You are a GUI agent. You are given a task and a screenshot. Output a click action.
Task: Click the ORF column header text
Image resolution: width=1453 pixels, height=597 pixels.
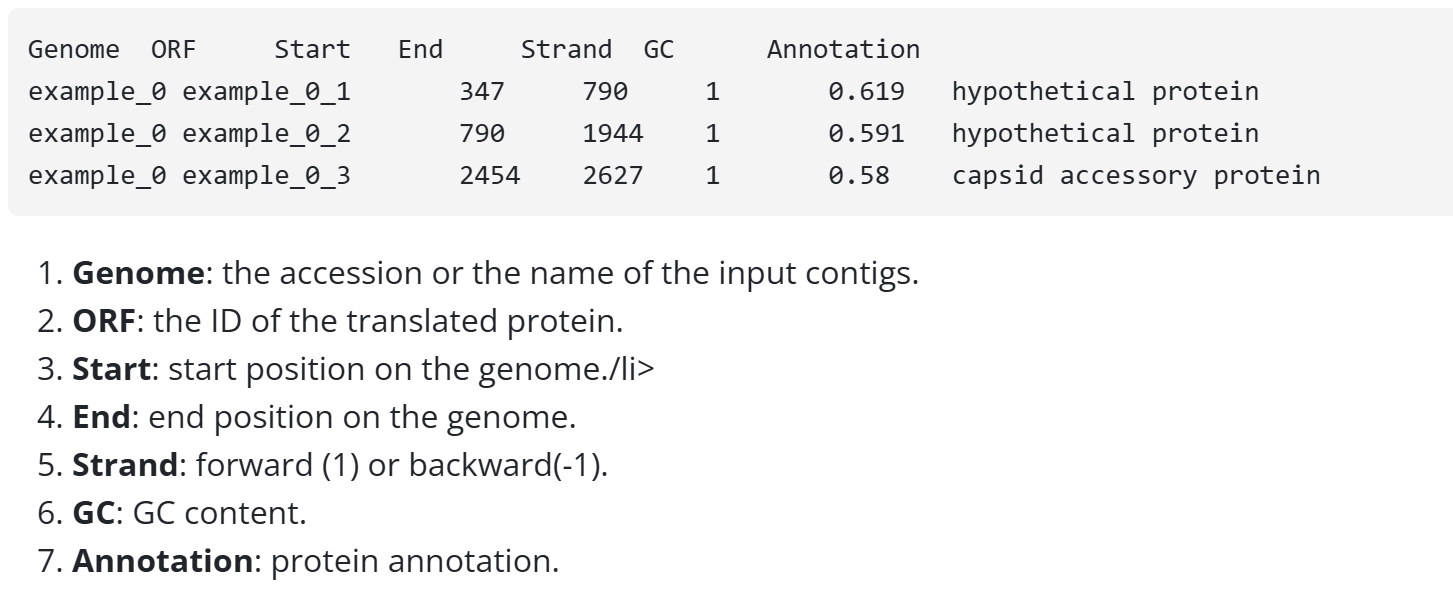[173, 49]
